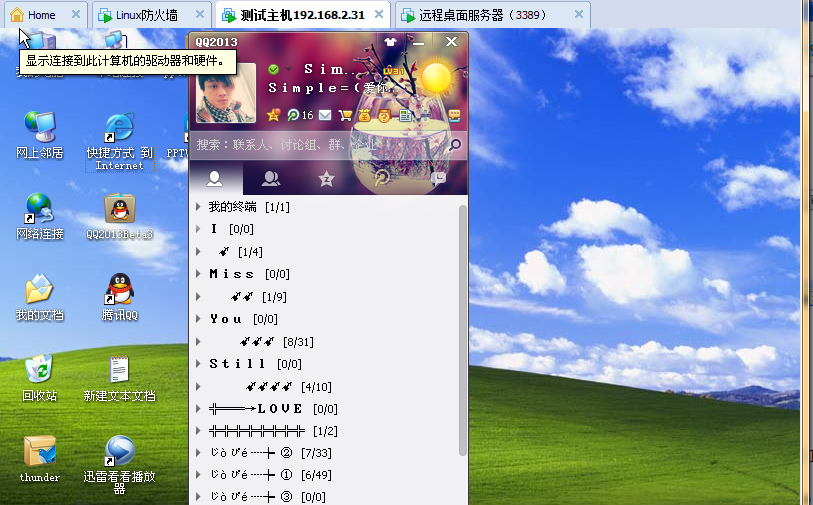This screenshot has width=813, height=505.
Task: Open the question mark graduate icon
Action: [384, 115]
